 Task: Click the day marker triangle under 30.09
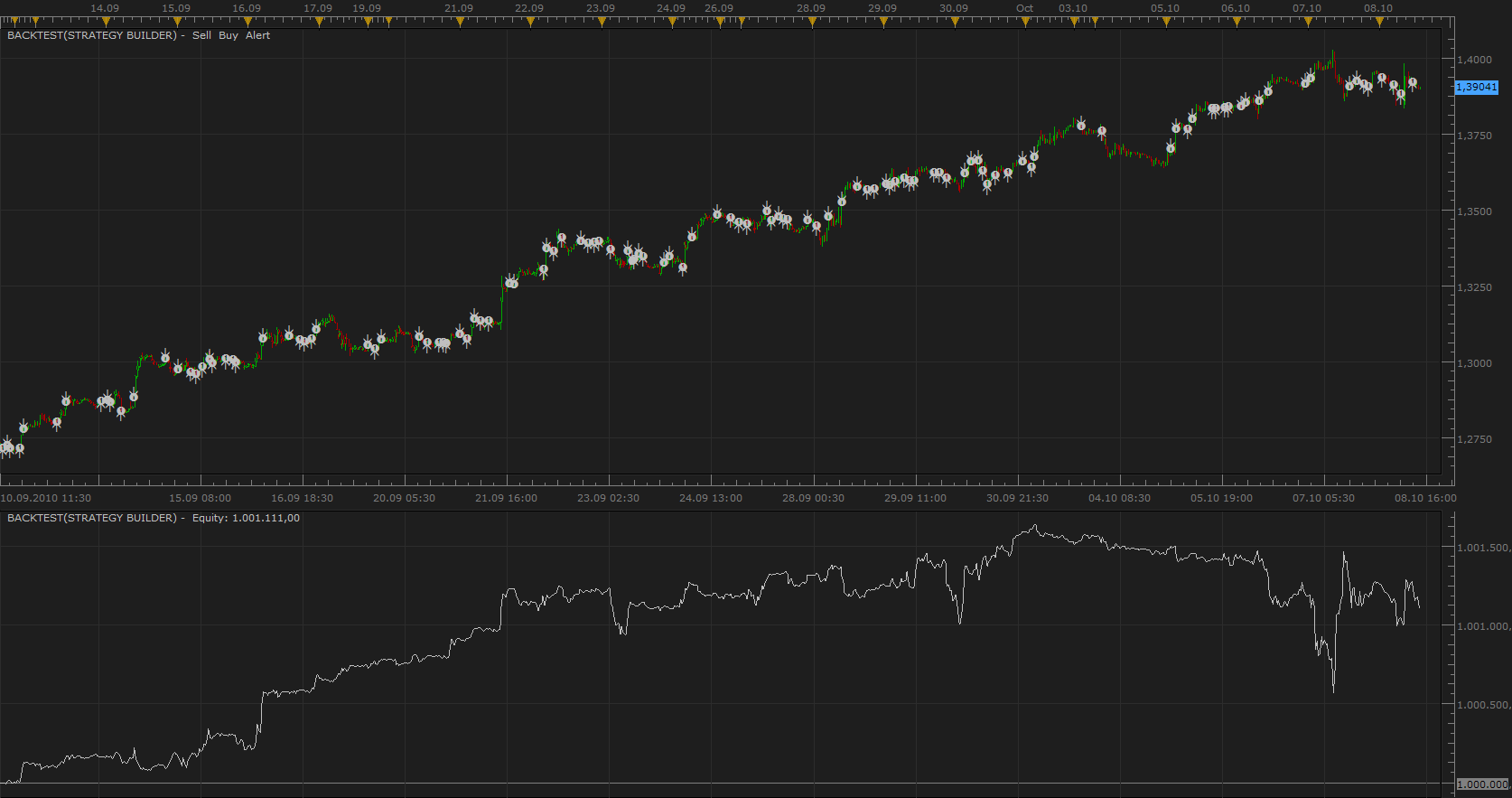tap(954, 22)
